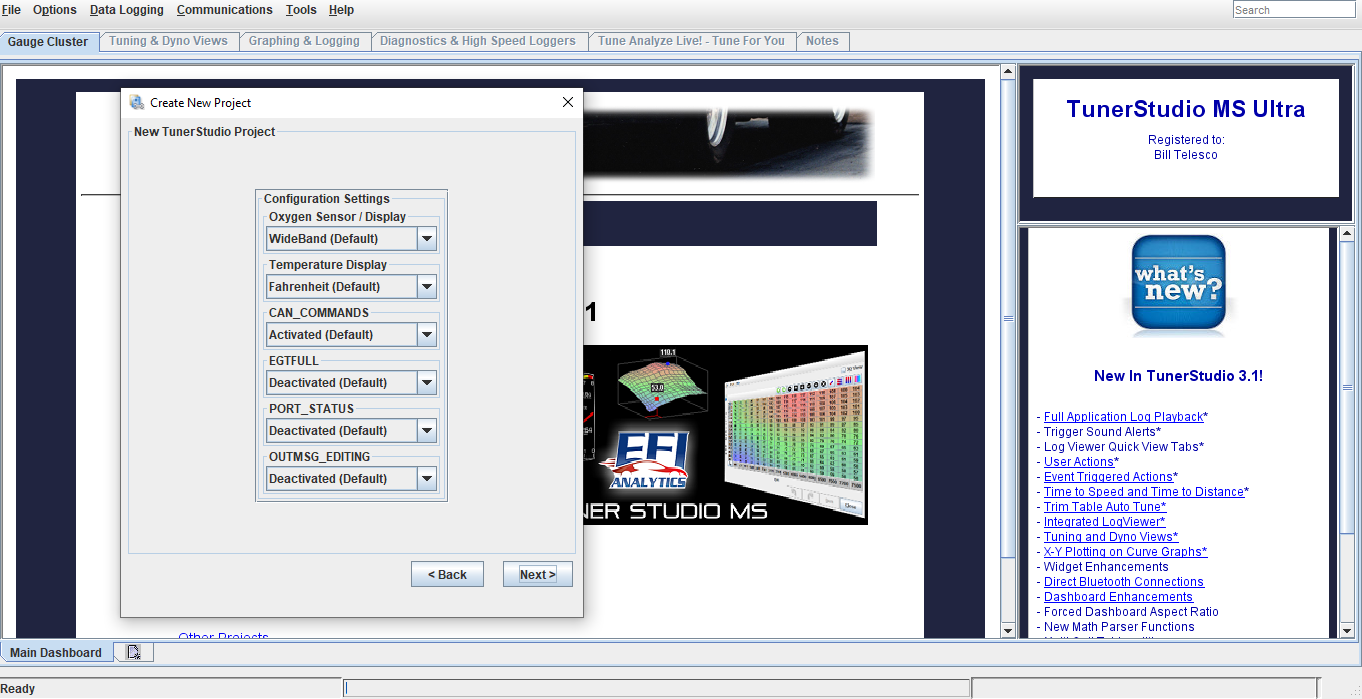1362x699 pixels.
Task: Open Trim Table Auto Tune link
Action: (1105, 507)
